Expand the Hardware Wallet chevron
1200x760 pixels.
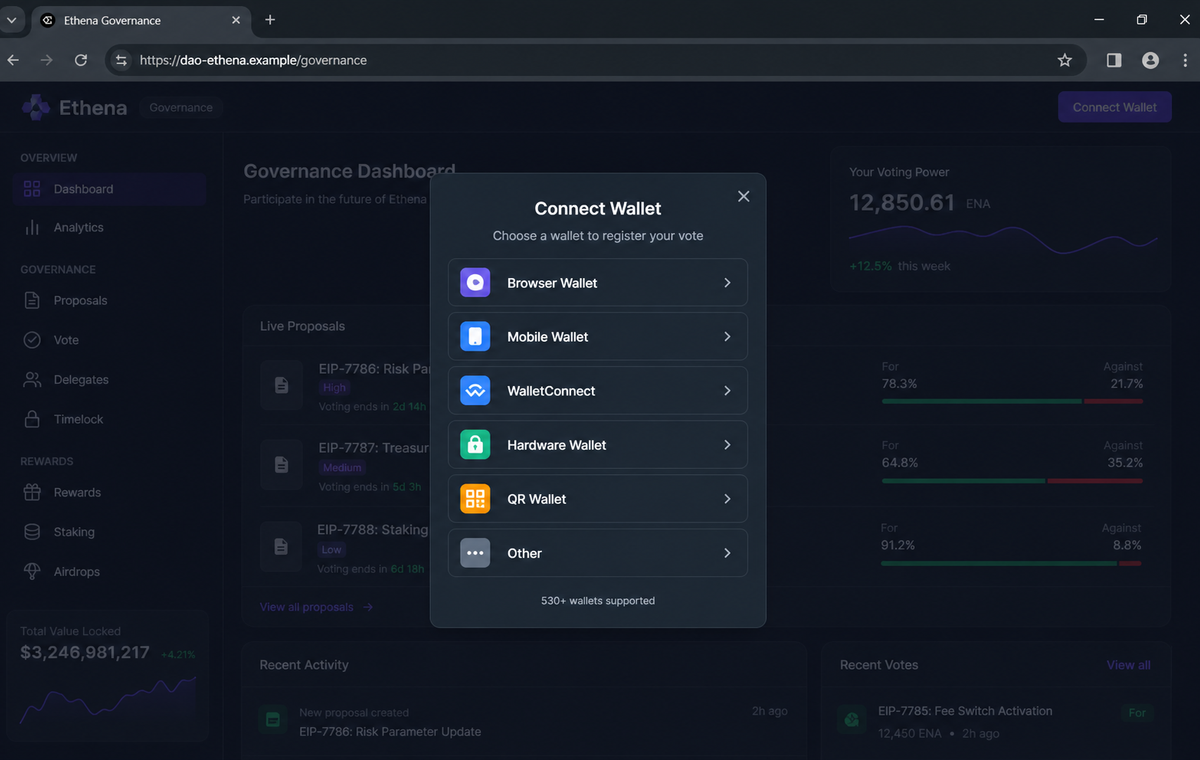click(x=727, y=445)
